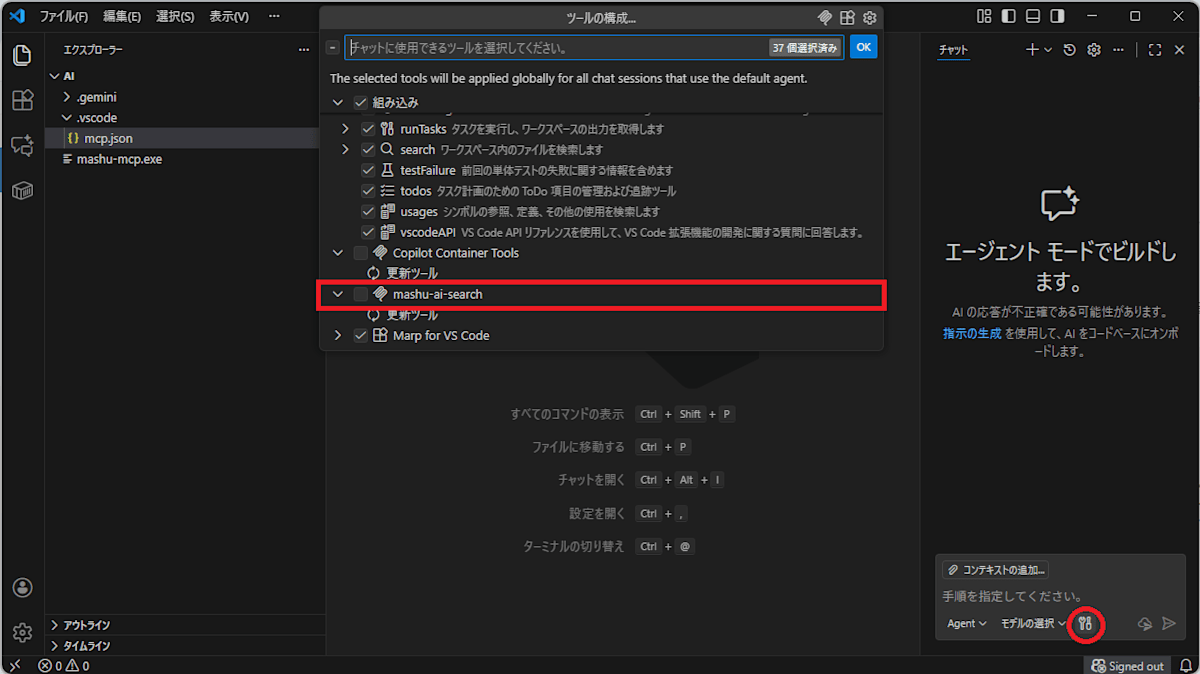Close the chat panel
The image size is (1200, 674).
pos(1179,50)
